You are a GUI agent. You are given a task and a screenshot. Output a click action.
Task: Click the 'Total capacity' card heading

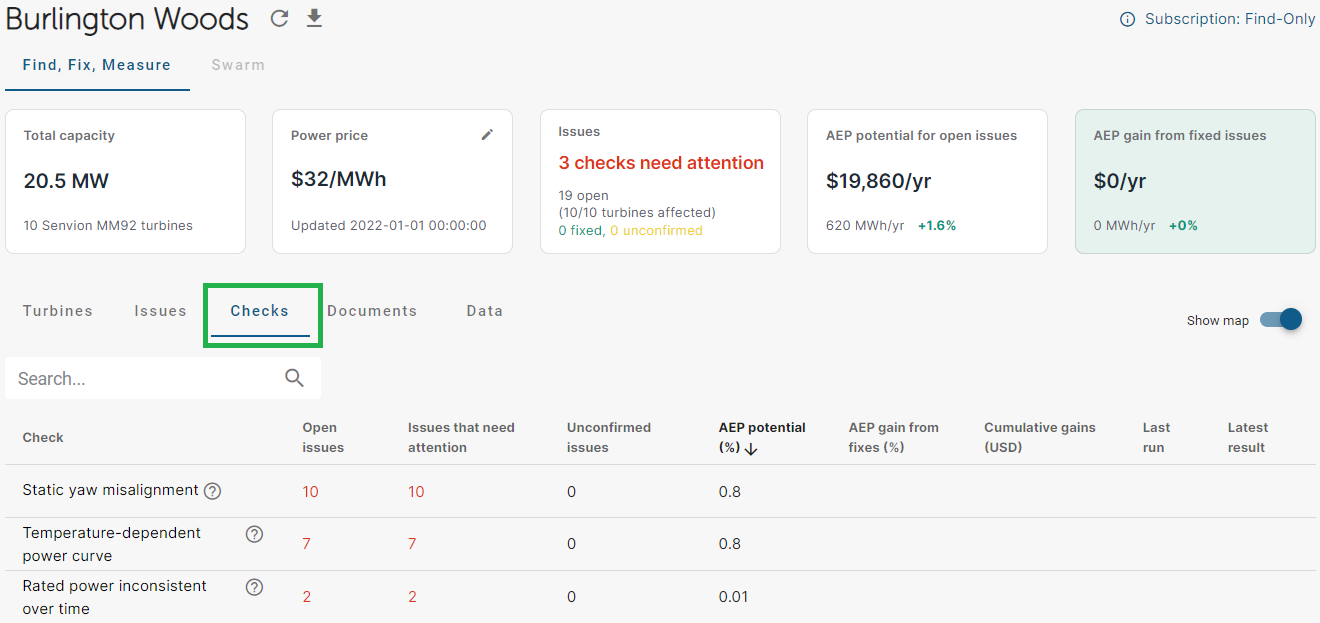click(x=69, y=135)
